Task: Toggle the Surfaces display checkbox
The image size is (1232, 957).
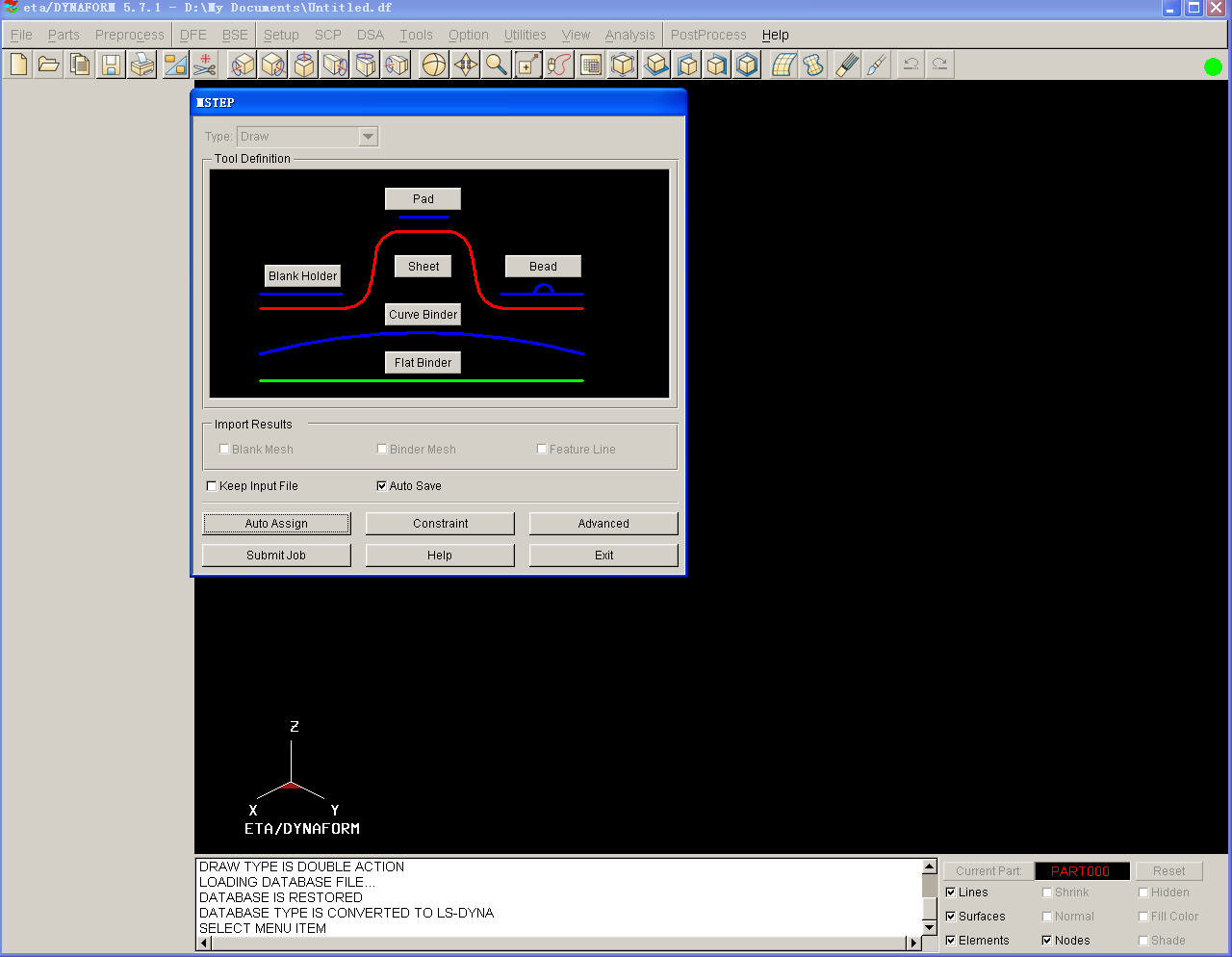Action: [951, 917]
